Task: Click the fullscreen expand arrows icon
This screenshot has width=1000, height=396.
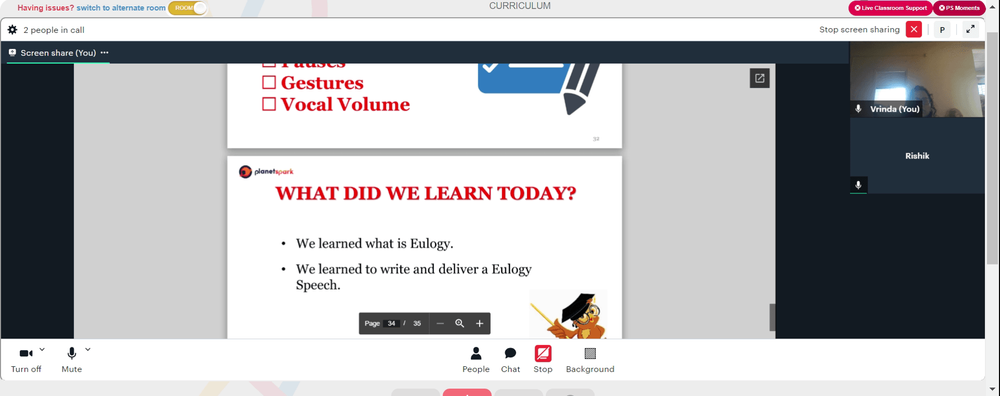Action: coord(970,29)
